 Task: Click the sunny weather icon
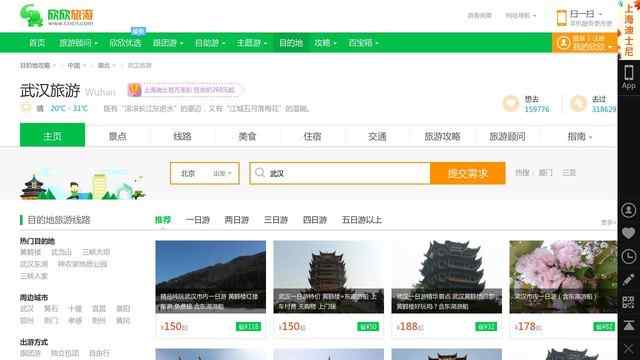[x=26, y=108]
